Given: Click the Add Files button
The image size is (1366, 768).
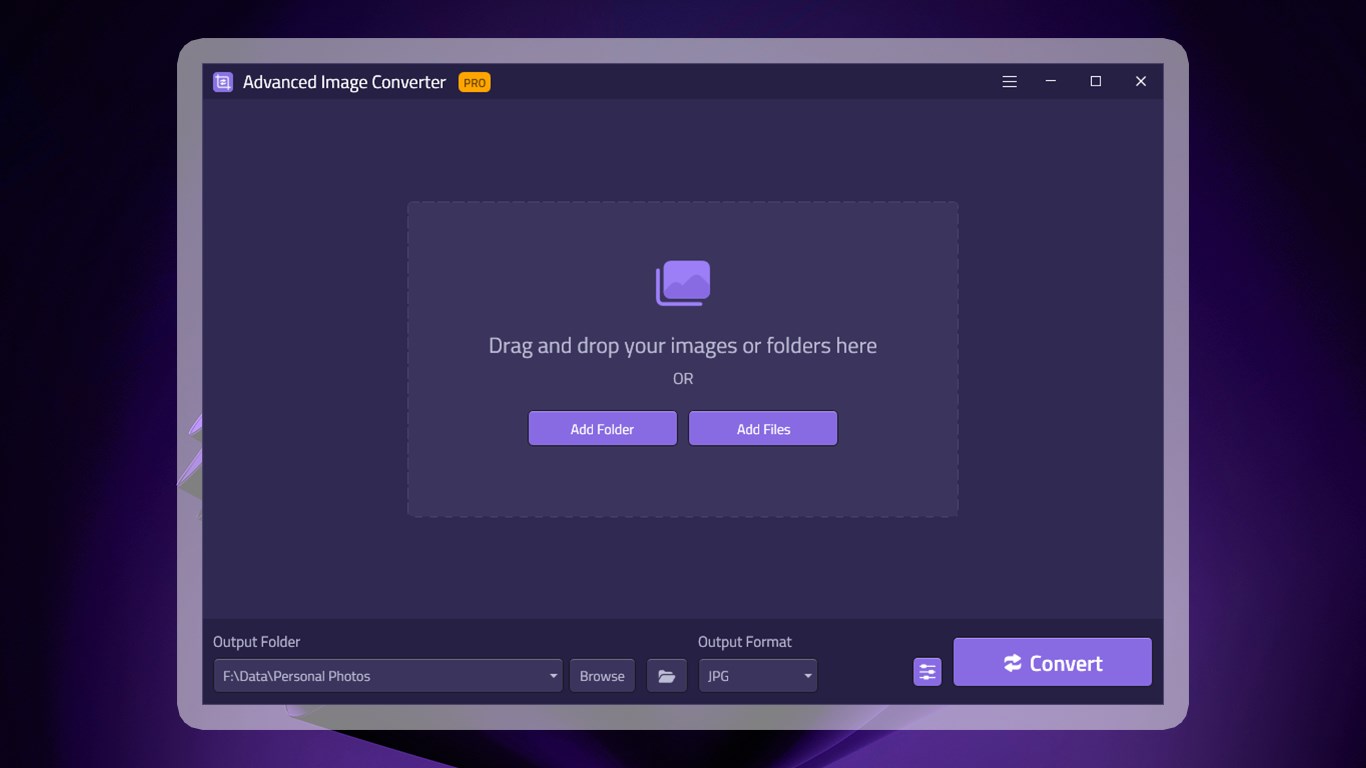Looking at the screenshot, I should (x=763, y=429).
